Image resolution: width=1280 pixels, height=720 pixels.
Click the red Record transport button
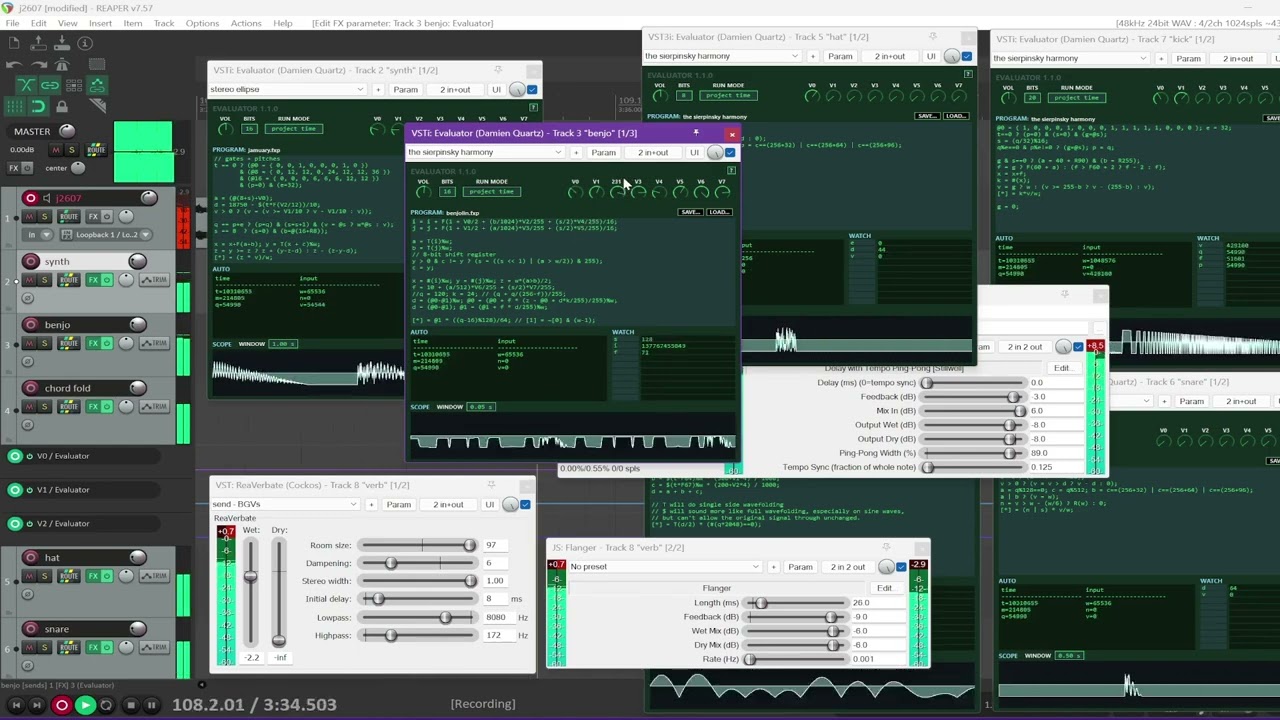point(61,705)
